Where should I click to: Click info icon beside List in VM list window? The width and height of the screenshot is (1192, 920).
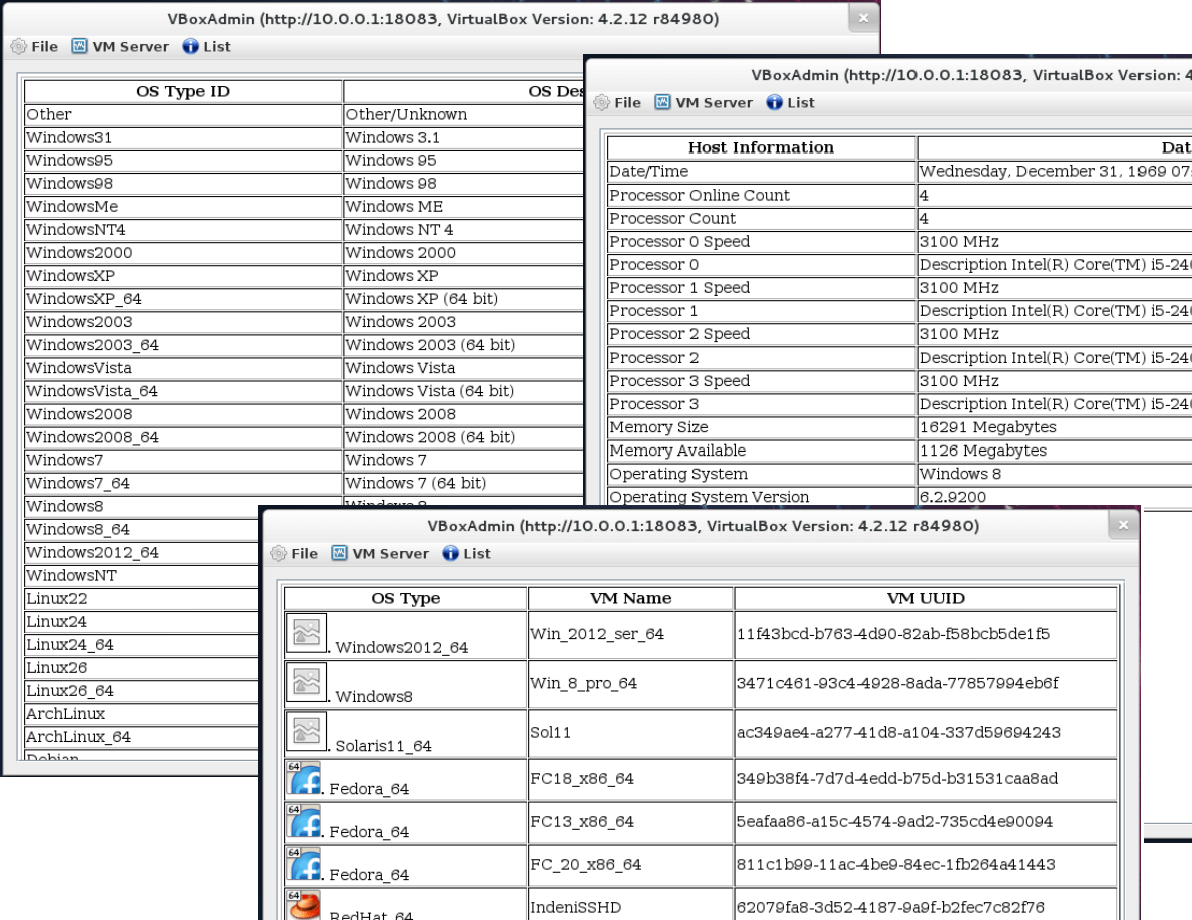click(x=450, y=554)
